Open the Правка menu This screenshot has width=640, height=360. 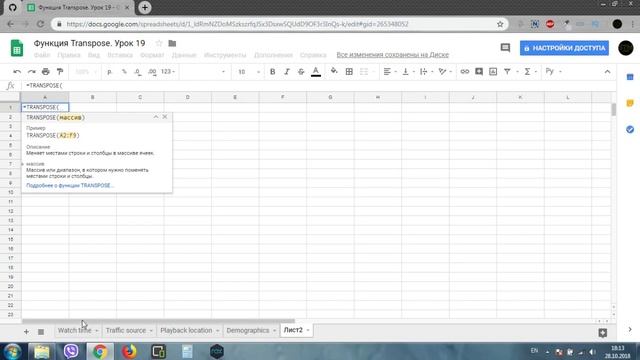click(69, 55)
